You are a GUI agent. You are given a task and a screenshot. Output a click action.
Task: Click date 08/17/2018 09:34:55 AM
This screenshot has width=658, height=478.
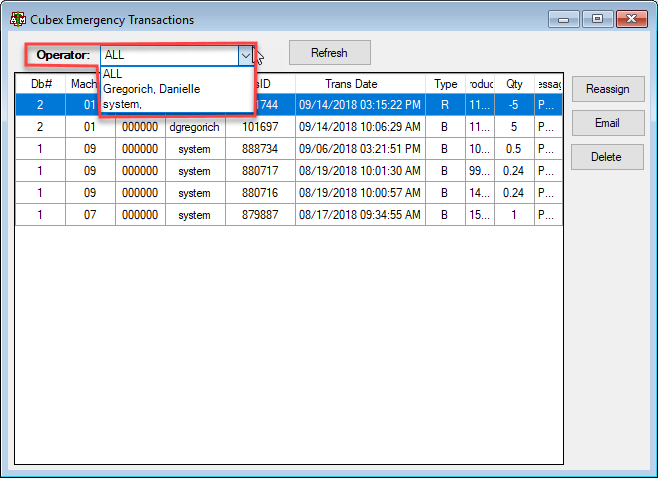click(x=360, y=215)
